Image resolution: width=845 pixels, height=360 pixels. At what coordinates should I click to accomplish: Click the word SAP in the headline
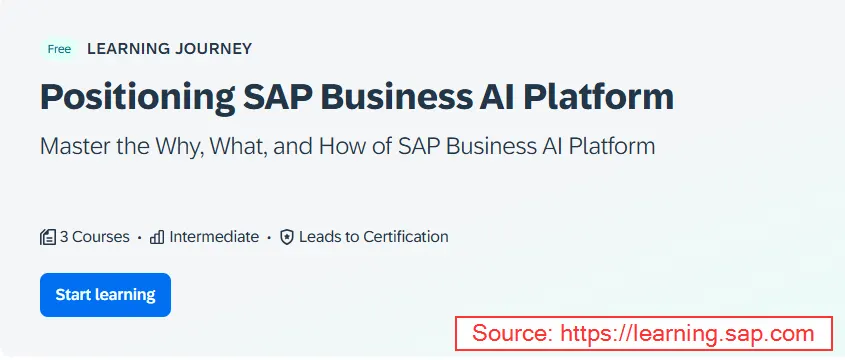click(x=278, y=97)
